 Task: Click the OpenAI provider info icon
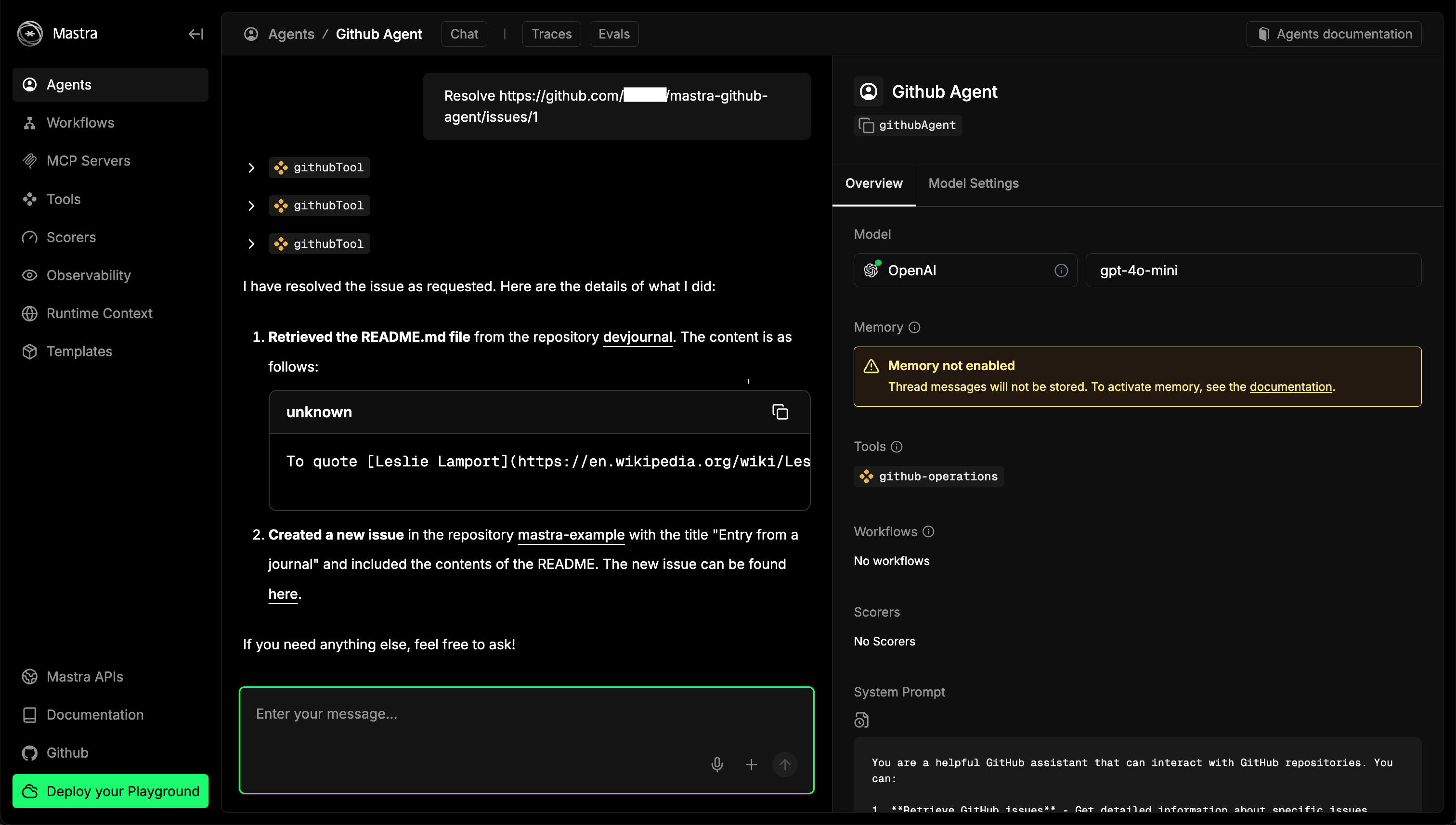1061,271
